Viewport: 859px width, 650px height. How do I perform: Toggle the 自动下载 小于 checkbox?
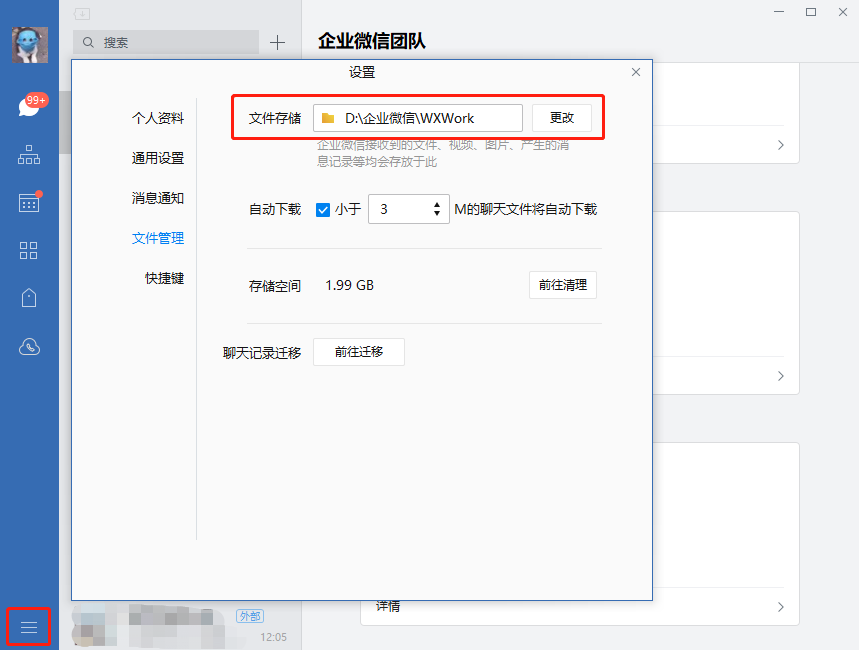323,210
